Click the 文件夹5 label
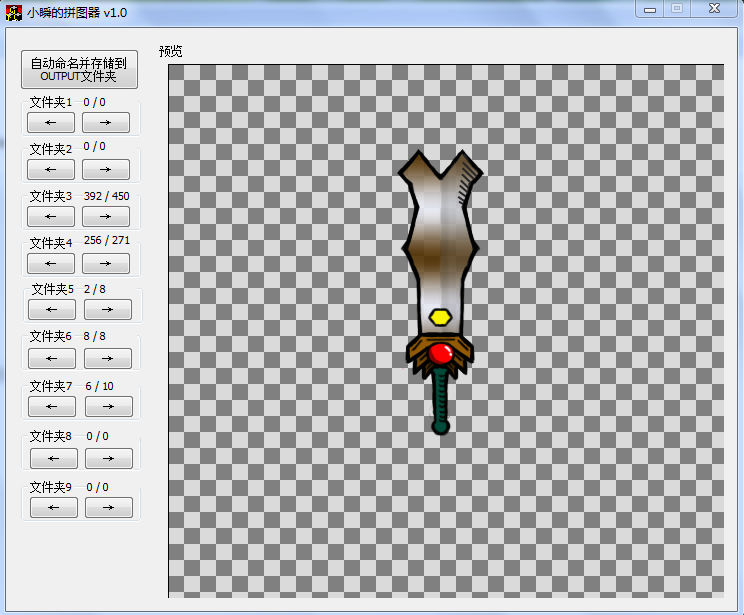This screenshot has height=615, width=744. click(x=53, y=289)
